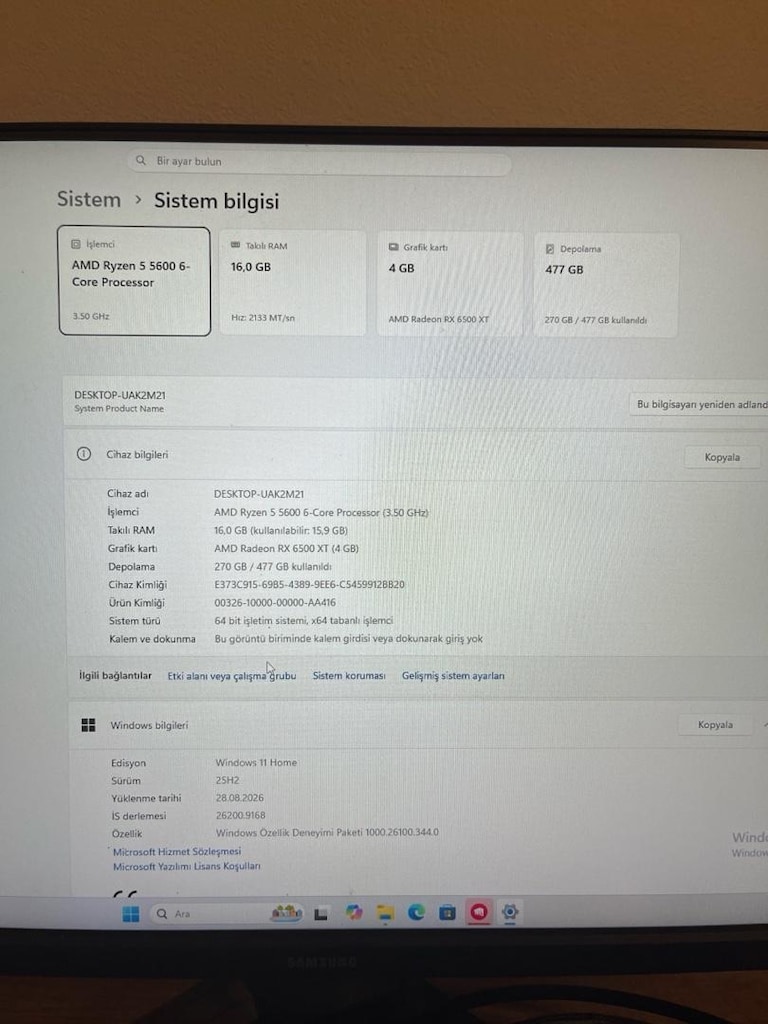
Task: Select the Grafik kartı 4 GB card
Action: pyautogui.click(x=450, y=284)
